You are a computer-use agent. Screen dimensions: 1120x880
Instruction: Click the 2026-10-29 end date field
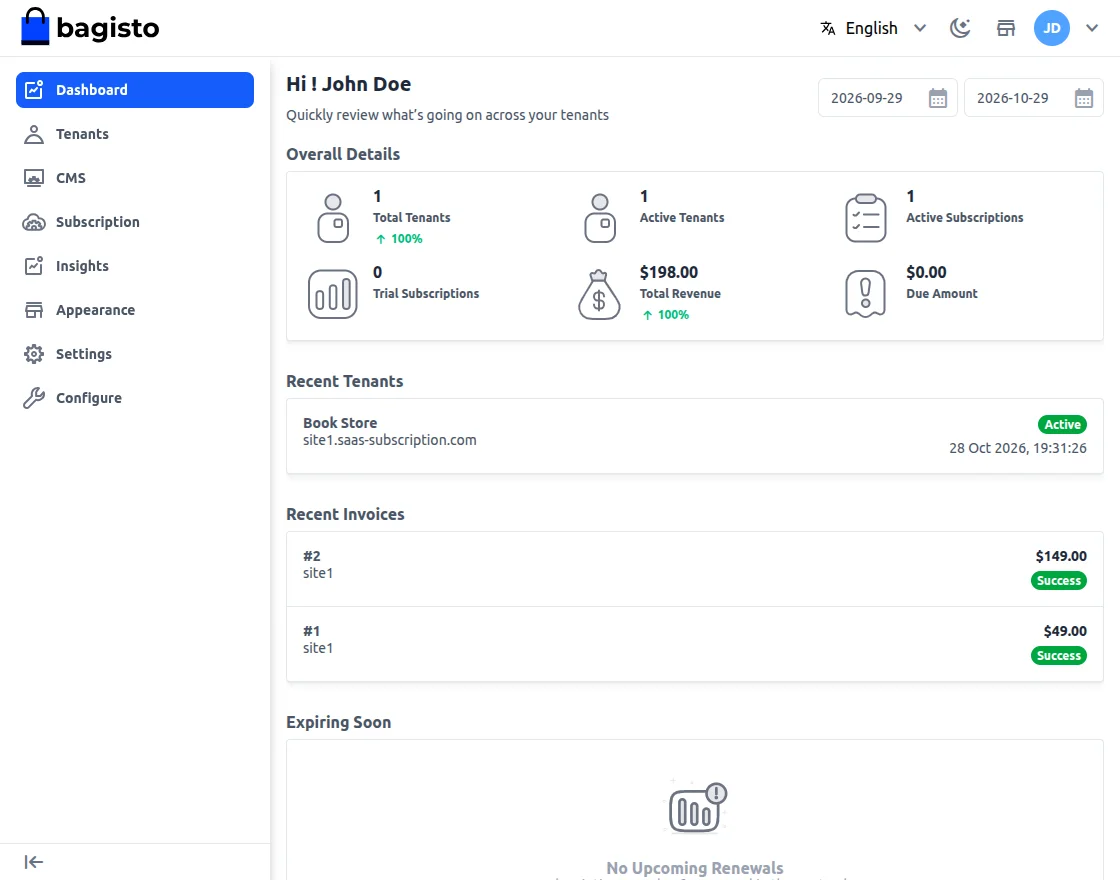tap(1034, 98)
